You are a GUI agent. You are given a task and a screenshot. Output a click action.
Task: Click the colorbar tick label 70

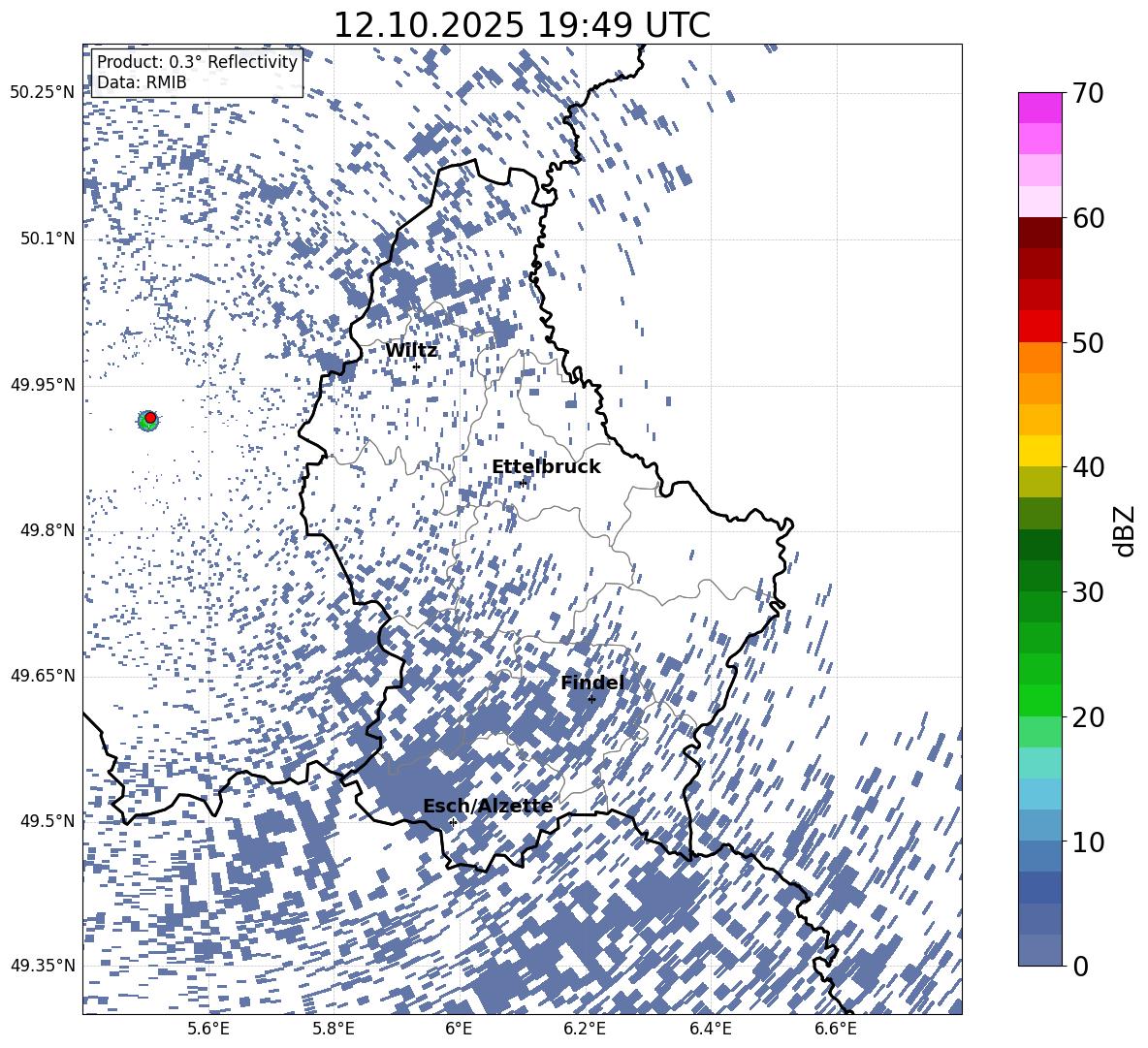(1088, 94)
